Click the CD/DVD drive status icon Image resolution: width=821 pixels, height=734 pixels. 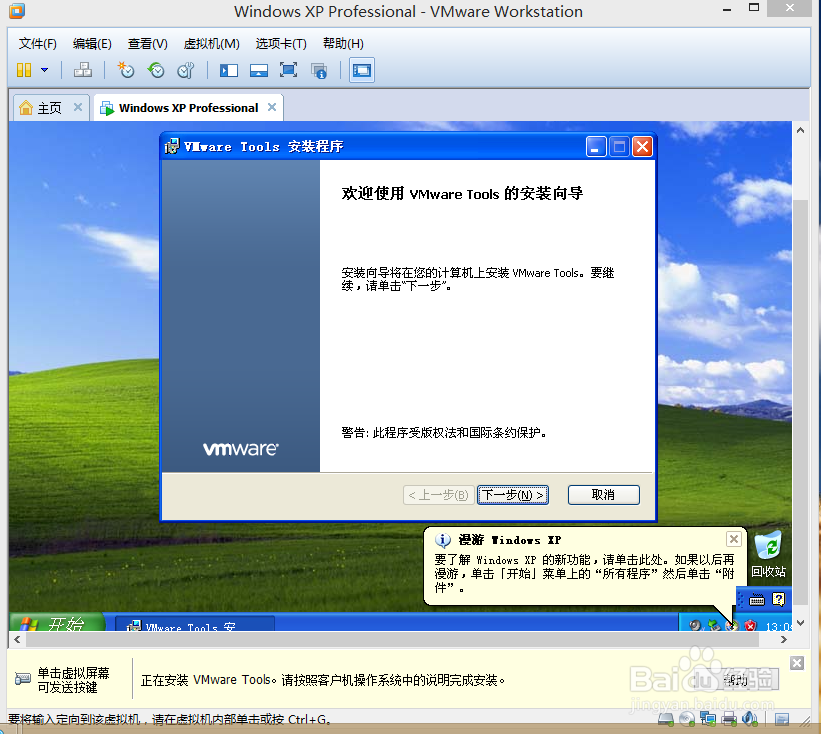(x=687, y=719)
